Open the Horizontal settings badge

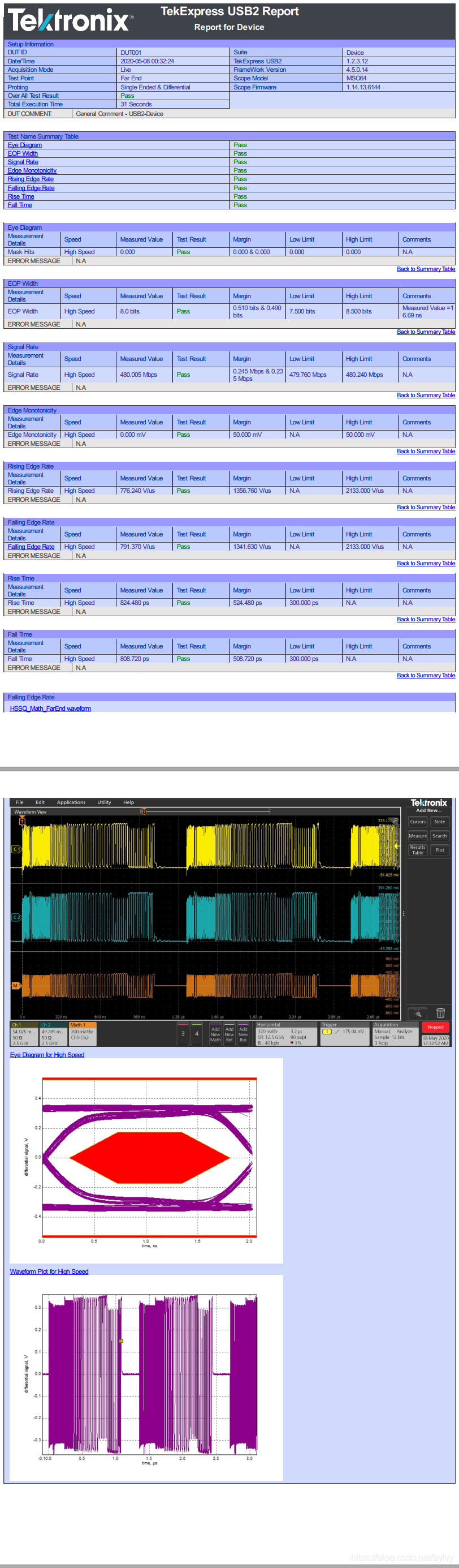click(287, 1034)
